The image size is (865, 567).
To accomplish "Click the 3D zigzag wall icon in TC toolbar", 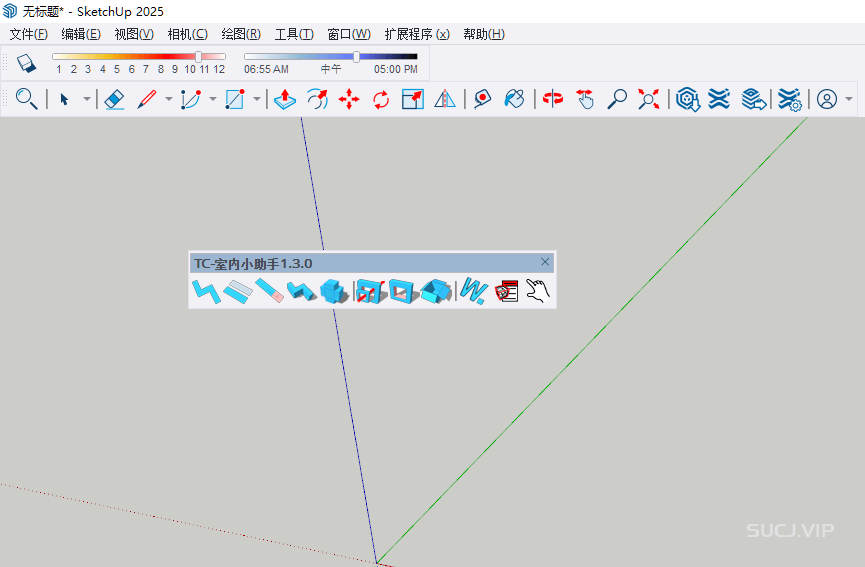I will coord(302,291).
